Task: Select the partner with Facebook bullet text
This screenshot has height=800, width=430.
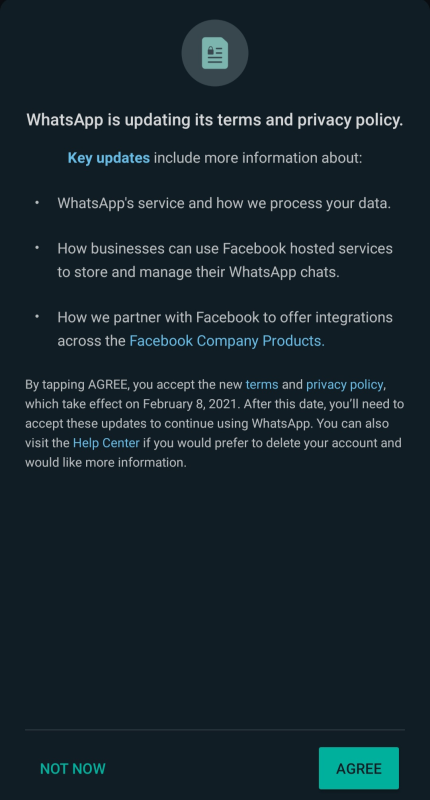Action: pyautogui.click(x=225, y=329)
